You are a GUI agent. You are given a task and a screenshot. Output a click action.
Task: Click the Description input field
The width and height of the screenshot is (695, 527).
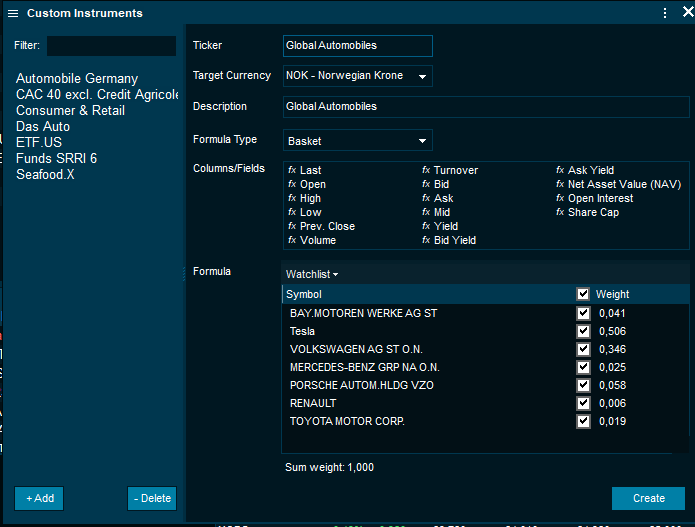point(357,106)
